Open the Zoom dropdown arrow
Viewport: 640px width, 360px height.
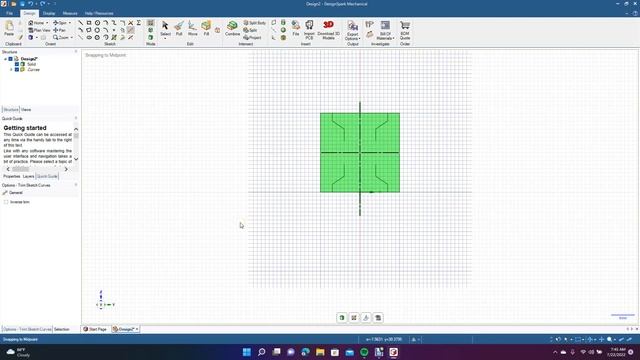(71, 38)
